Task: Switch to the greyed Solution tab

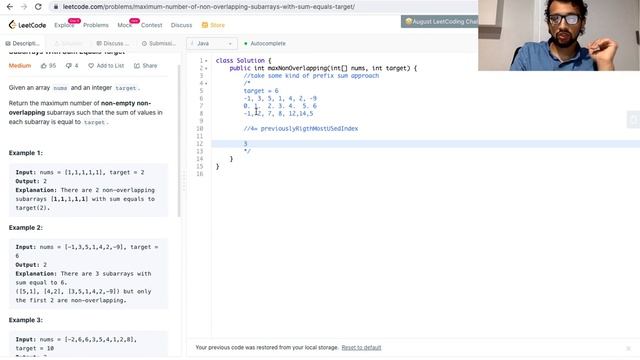Action: [69, 43]
